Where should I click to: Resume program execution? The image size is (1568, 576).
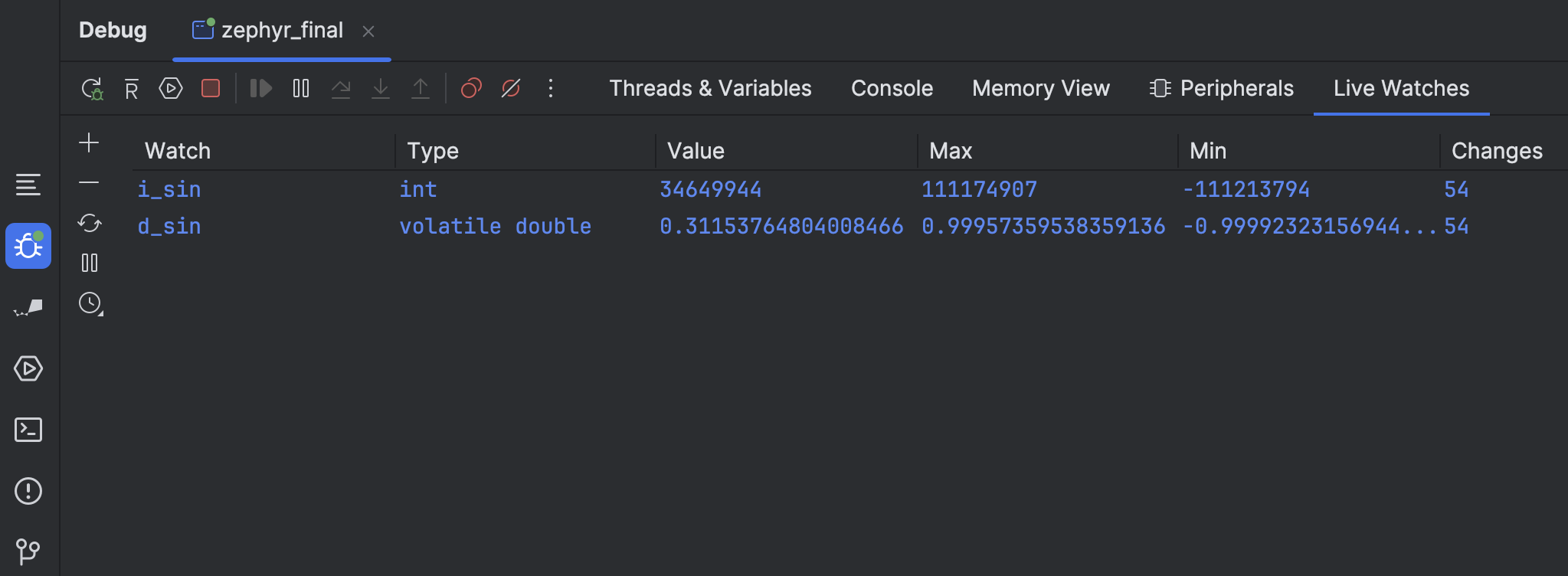click(x=261, y=89)
